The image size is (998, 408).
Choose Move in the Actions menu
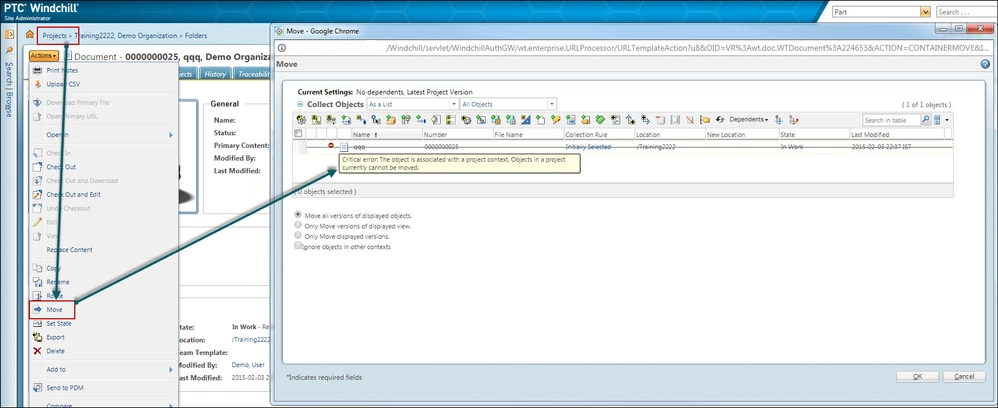tap(52, 310)
